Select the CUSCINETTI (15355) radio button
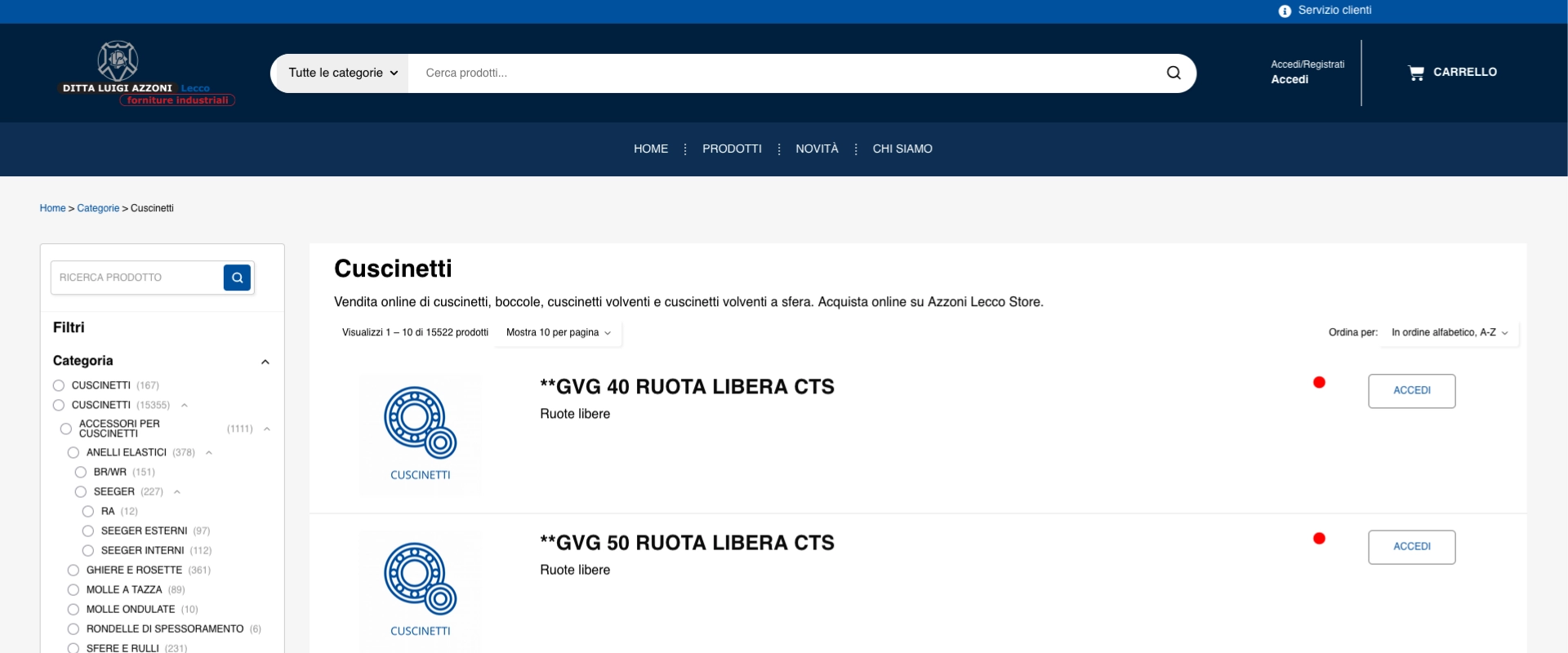Image resolution: width=1568 pixels, height=653 pixels. [x=59, y=405]
